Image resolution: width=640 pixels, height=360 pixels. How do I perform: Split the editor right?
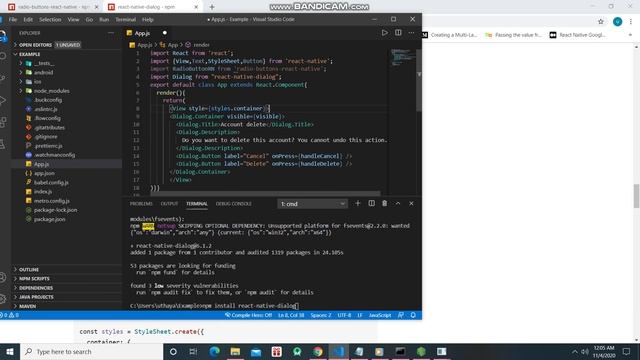click(x=398, y=33)
